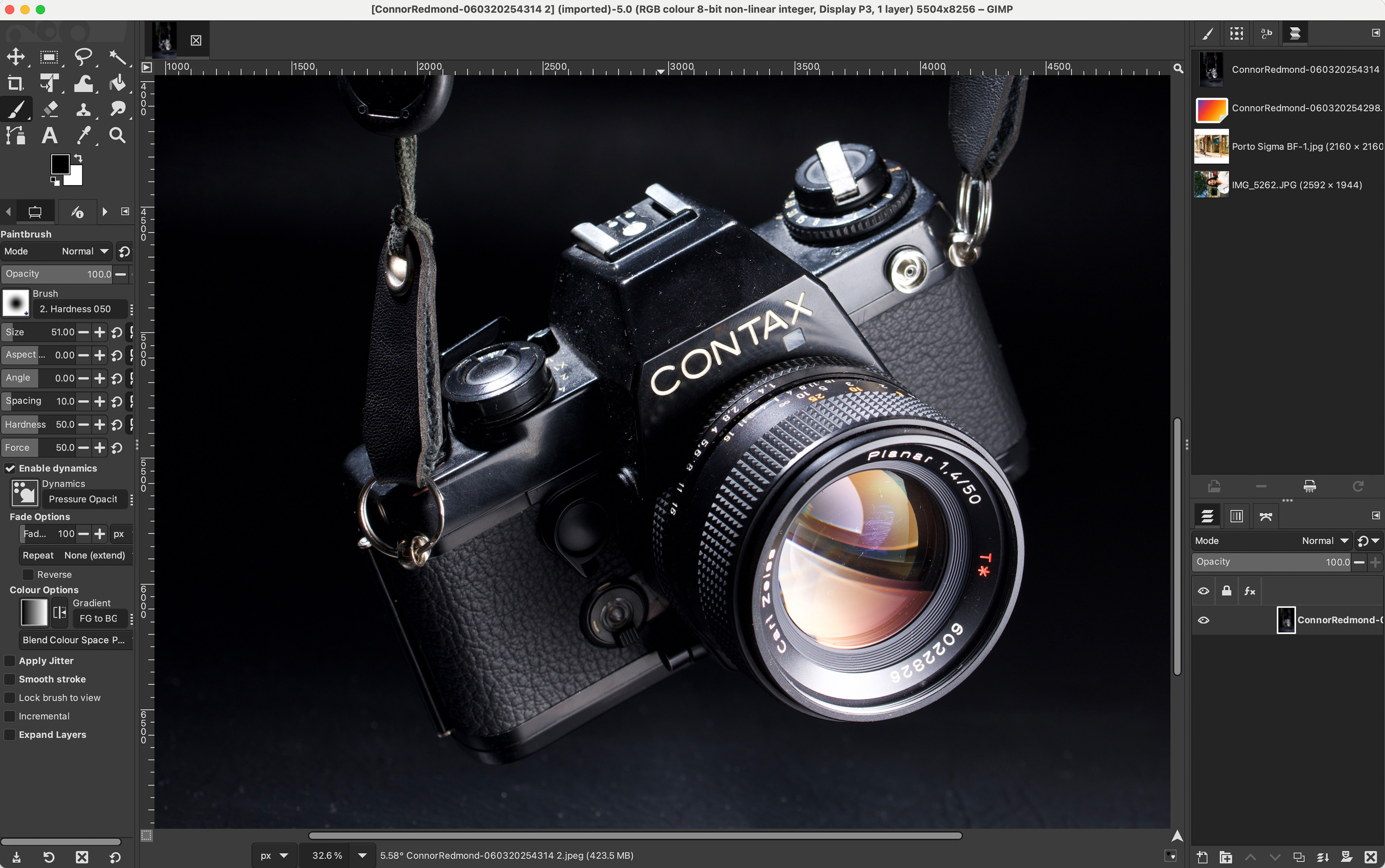Image resolution: width=1385 pixels, height=868 pixels.
Task: Reset brush Size to default
Action: coord(116,332)
